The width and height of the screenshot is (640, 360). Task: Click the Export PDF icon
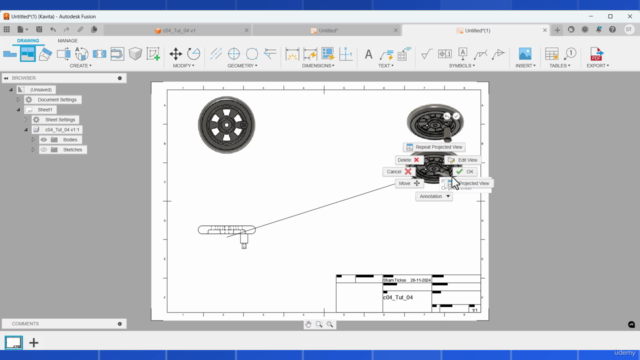596,54
